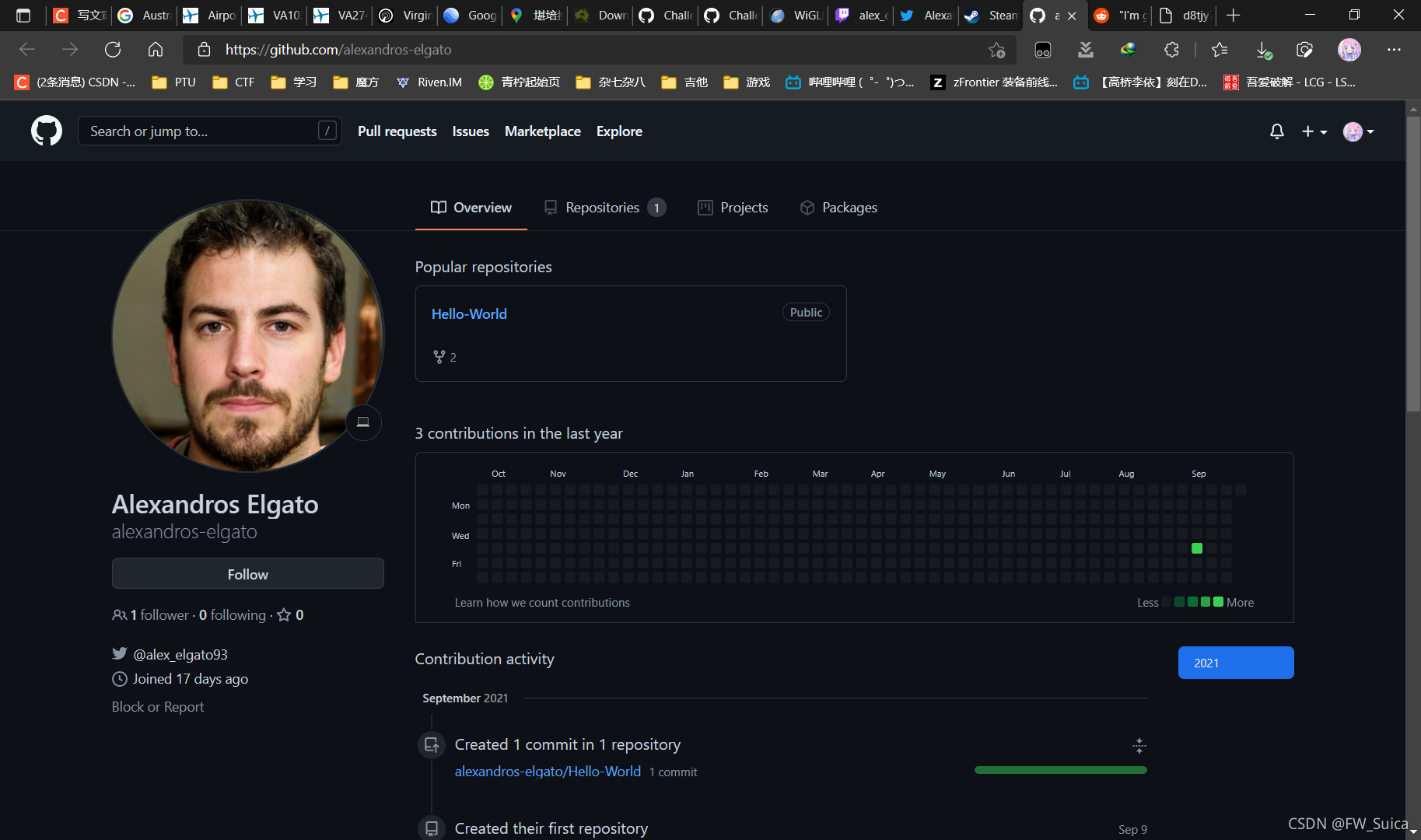
Task: Open Explore in the header
Action: point(619,131)
